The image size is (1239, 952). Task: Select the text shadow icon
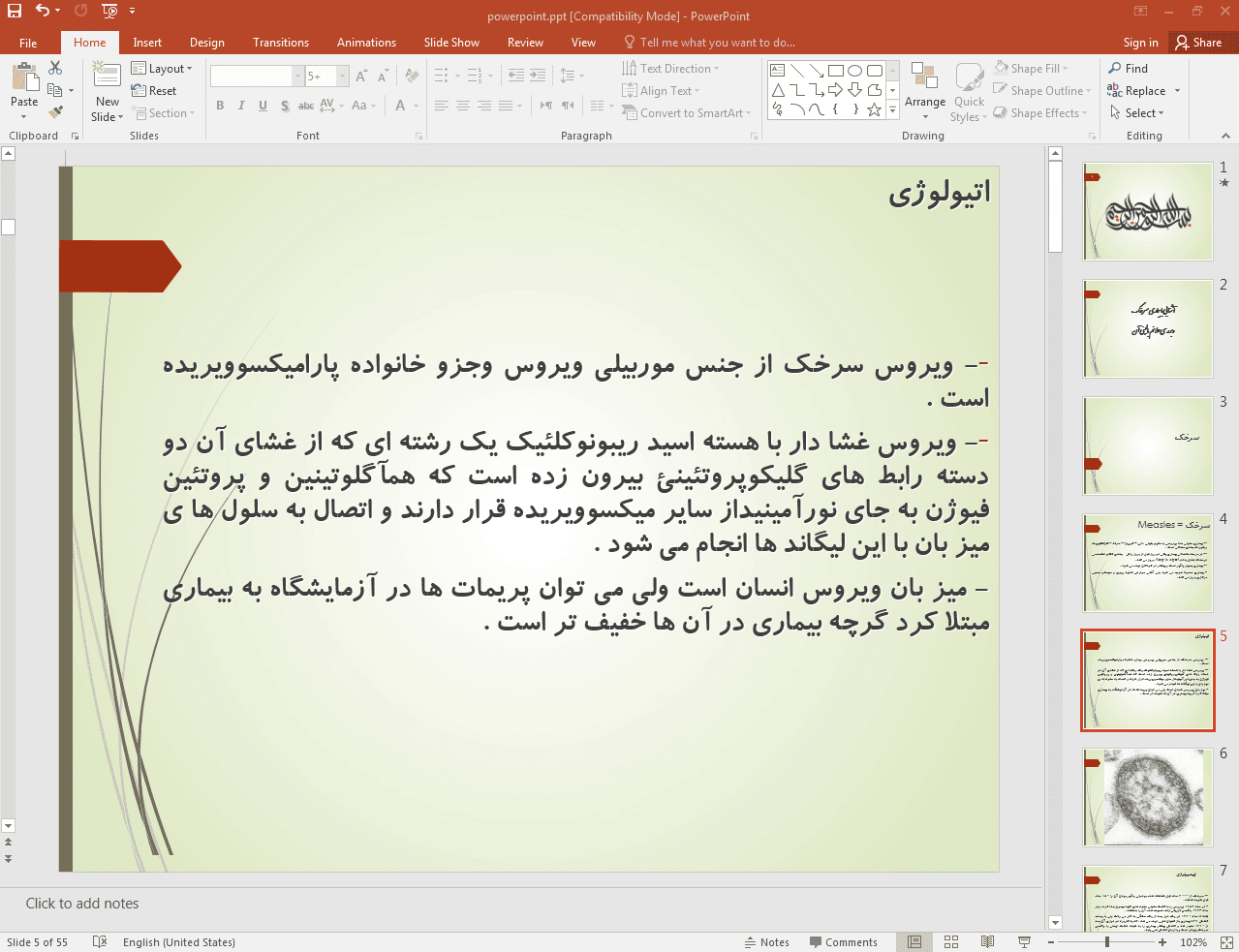284,105
